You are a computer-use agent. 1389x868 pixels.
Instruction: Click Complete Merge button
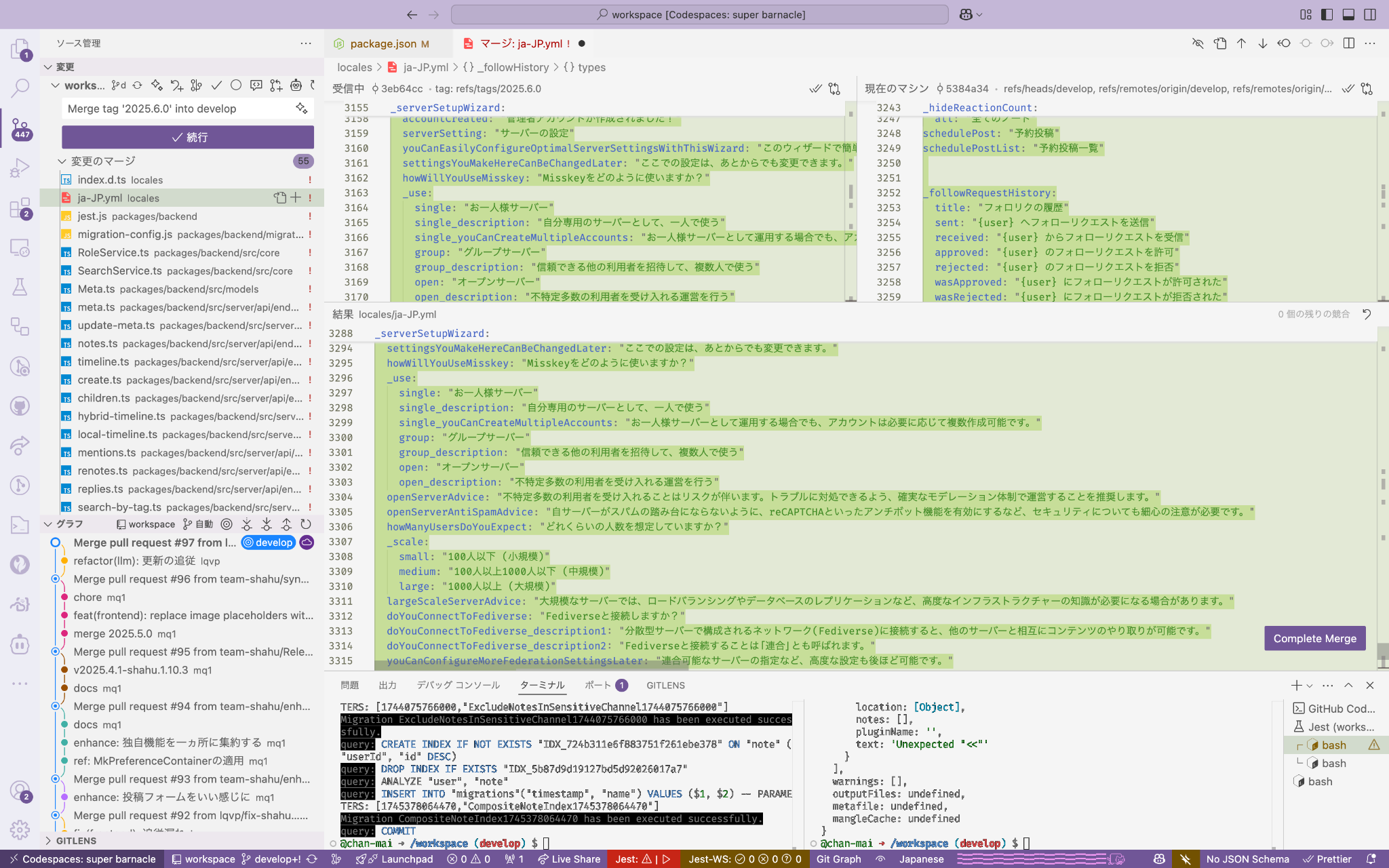pyautogui.click(x=1314, y=639)
